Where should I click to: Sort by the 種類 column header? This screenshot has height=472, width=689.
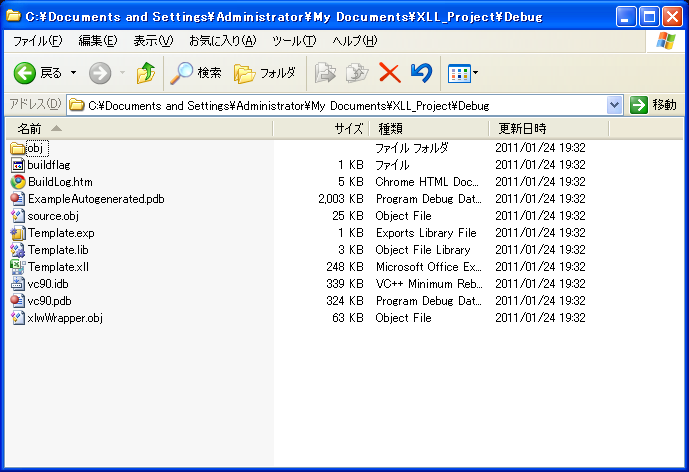429,129
